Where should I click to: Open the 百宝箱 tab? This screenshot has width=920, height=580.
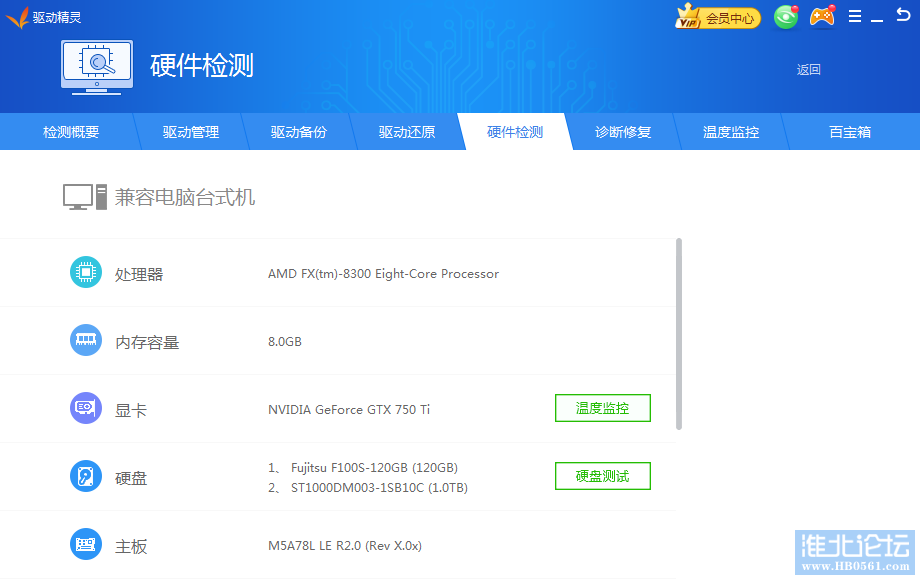[x=850, y=132]
